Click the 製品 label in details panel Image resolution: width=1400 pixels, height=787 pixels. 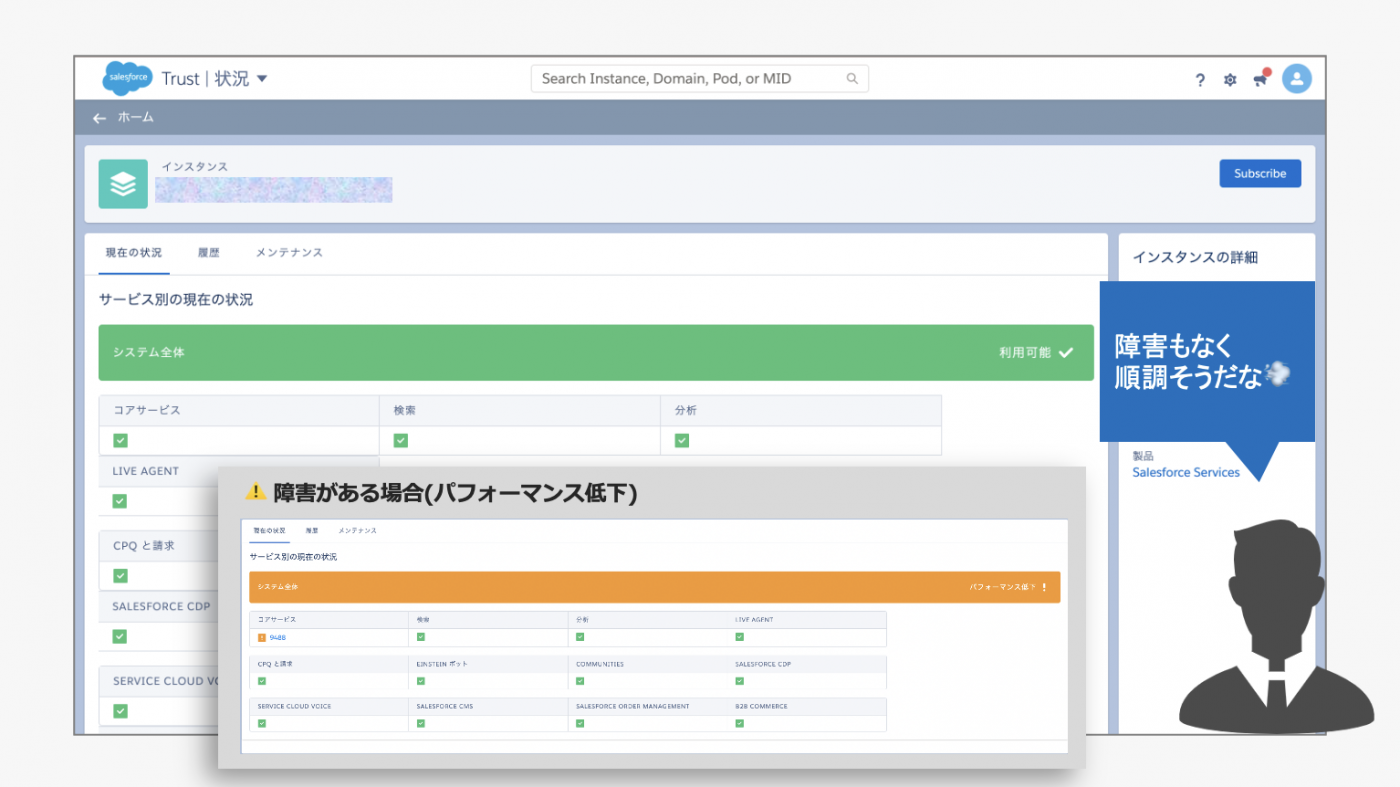pos(1143,455)
